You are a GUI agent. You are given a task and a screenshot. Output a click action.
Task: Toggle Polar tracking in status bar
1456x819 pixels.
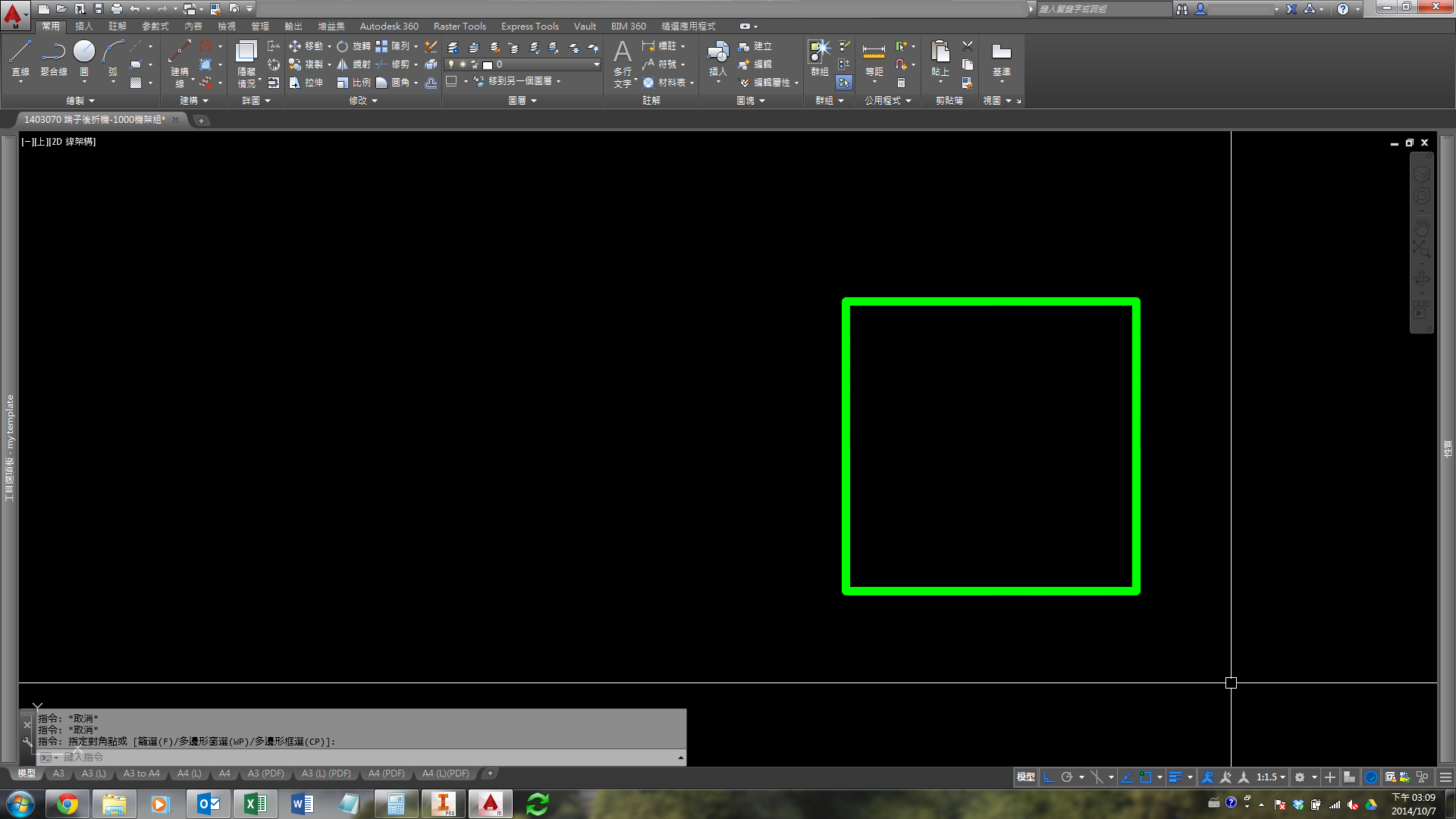(x=1067, y=777)
